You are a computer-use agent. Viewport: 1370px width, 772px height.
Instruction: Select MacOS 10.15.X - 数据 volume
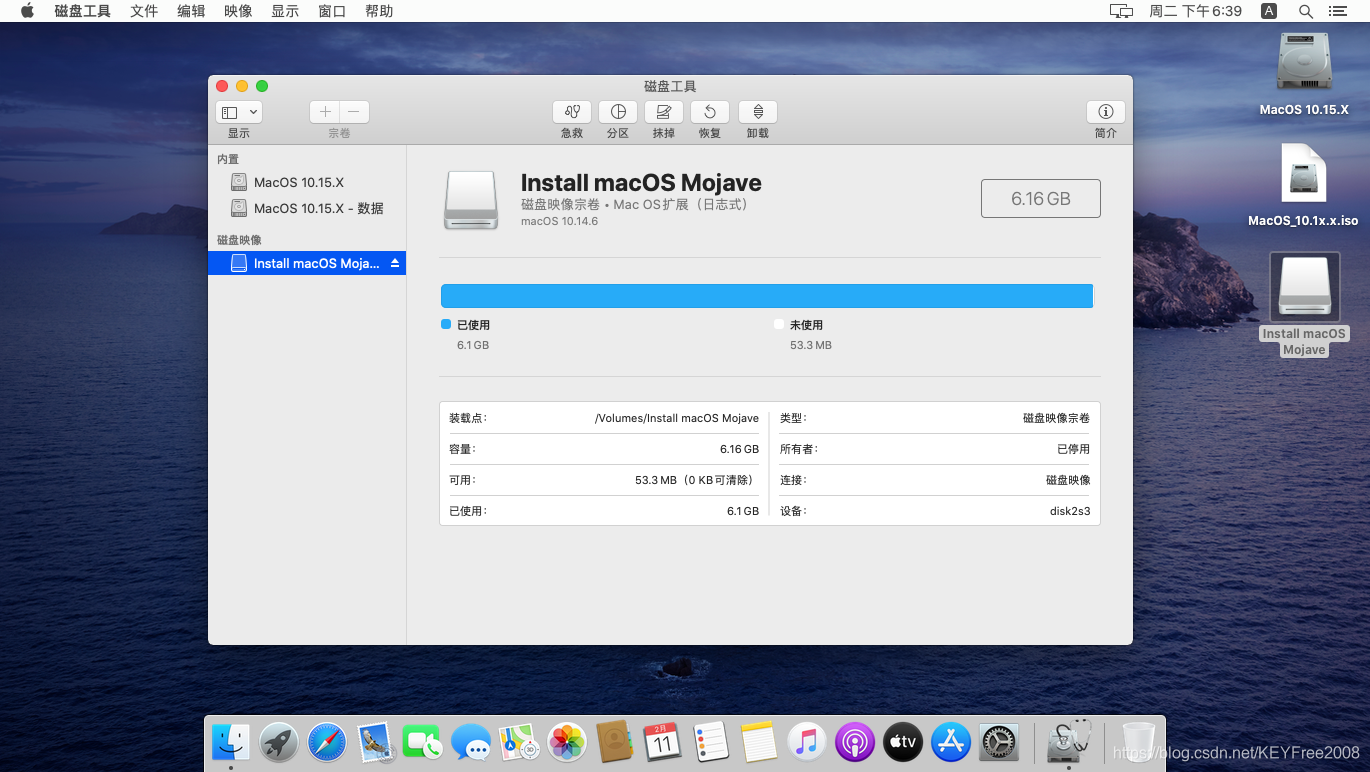pyautogui.click(x=306, y=208)
